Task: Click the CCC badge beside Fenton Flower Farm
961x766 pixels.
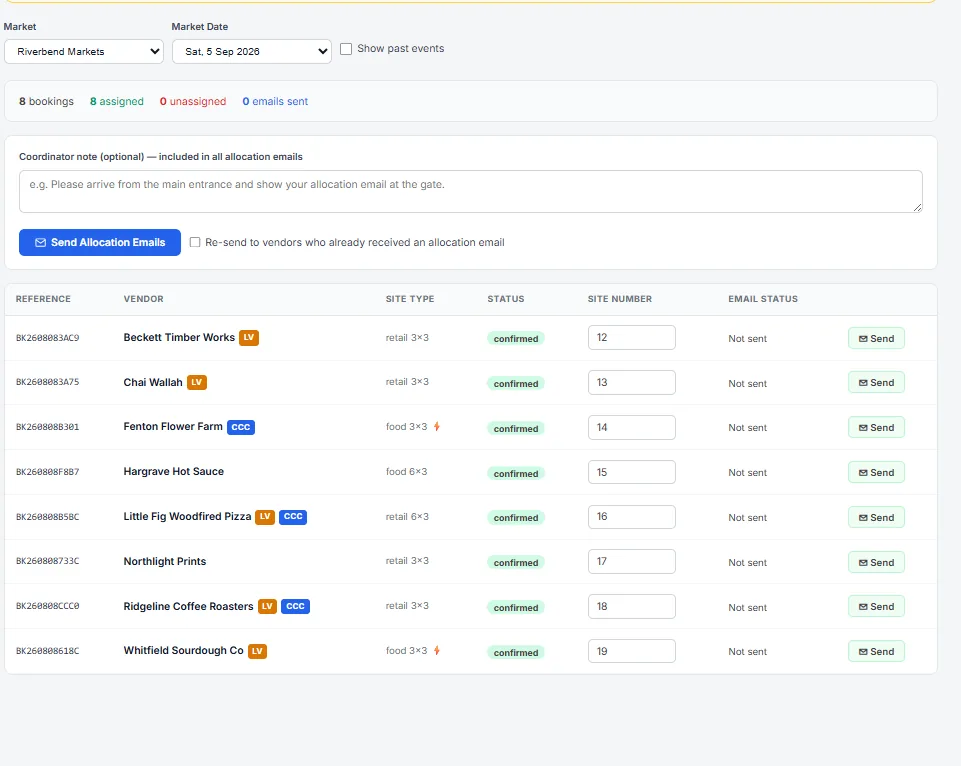Action: click(241, 427)
